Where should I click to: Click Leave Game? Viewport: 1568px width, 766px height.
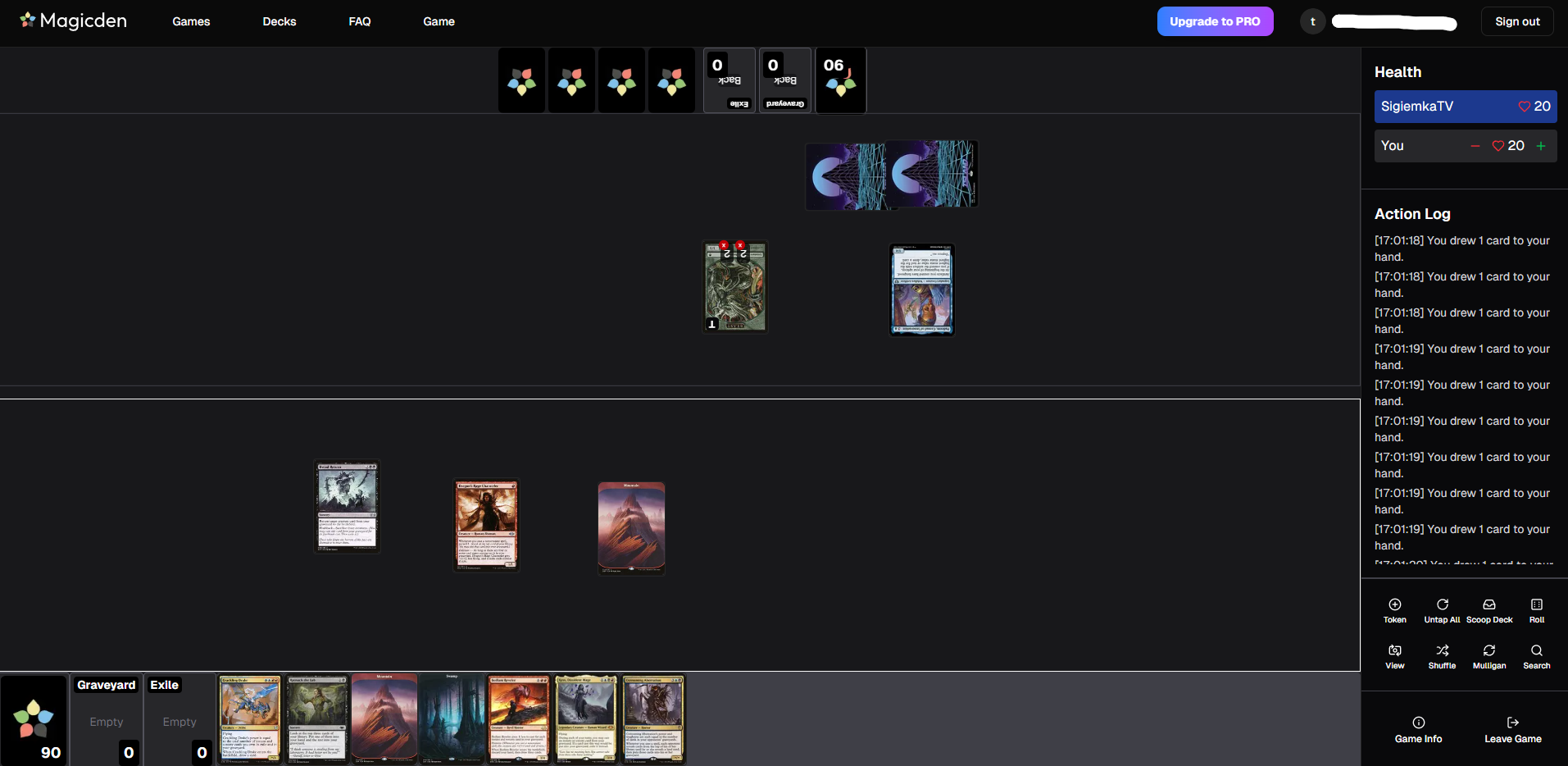1513,729
